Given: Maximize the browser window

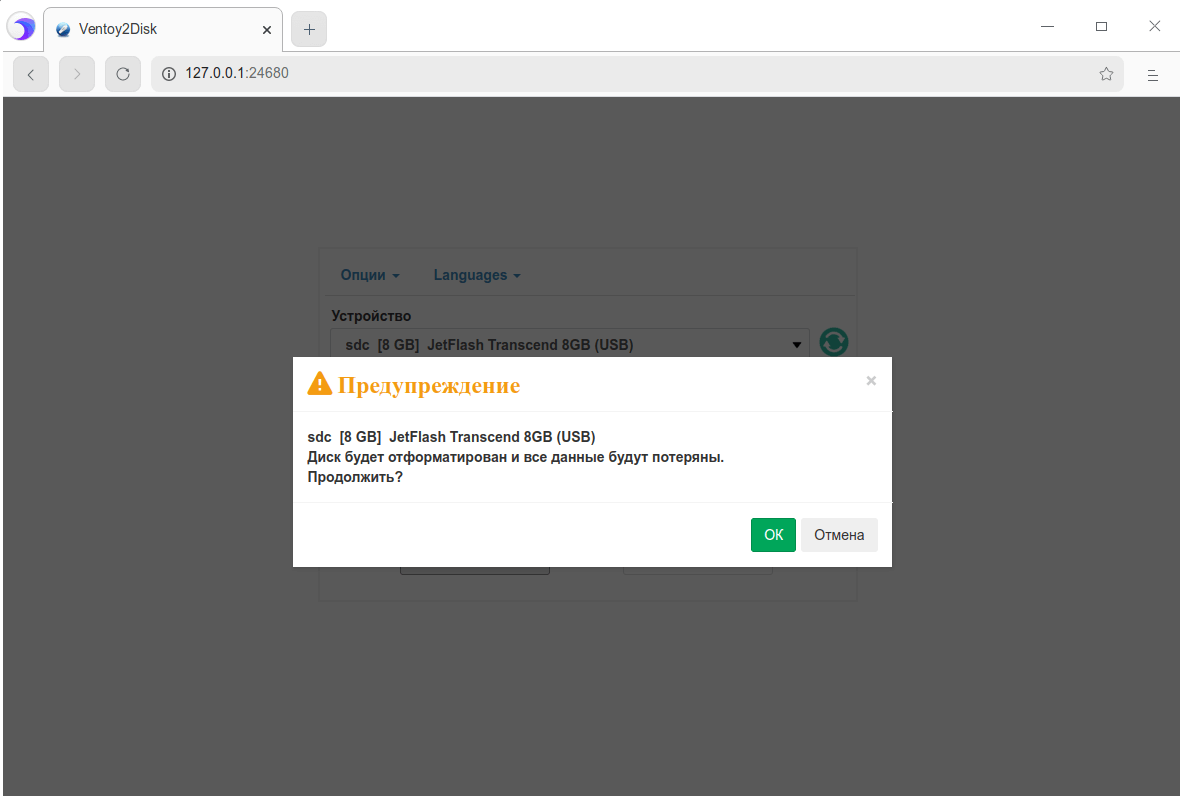Looking at the screenshot, I should (x=1101, y=26).
